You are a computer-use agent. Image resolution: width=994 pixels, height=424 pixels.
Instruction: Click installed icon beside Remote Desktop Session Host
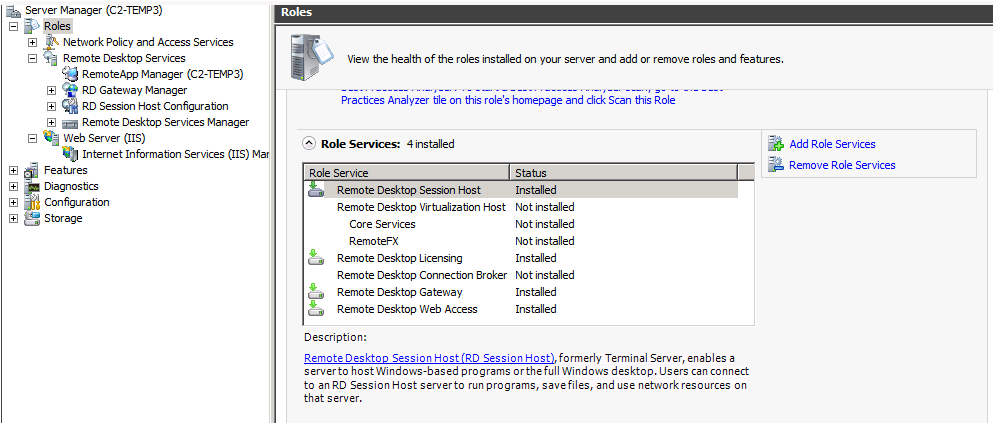click(316, 190)
